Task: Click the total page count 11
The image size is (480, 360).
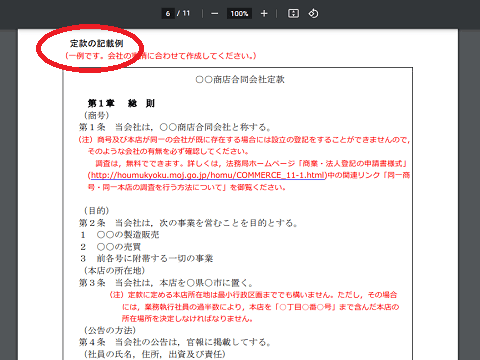Action: (186, 13)
